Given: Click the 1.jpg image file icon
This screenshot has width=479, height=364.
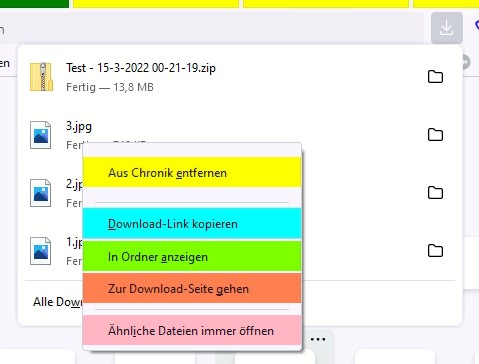Looking at the screenshot, I should [x=41, y=251].
